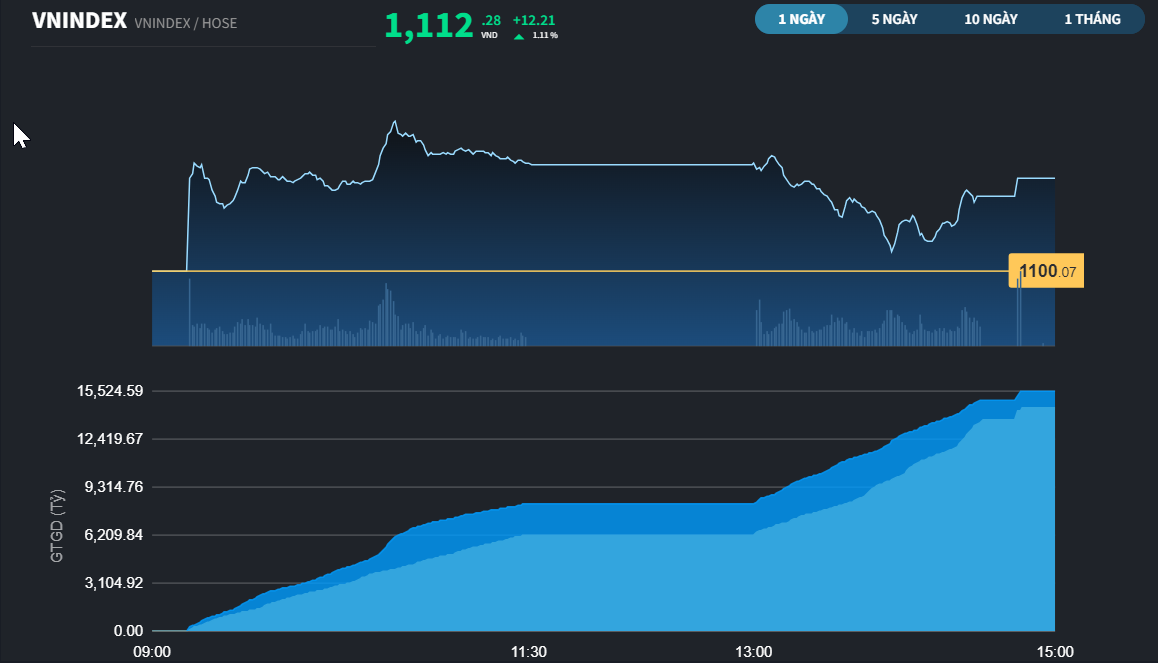Click the 15,524.59 axis label
This screenshot has height=663, width=1158.
pyautogui.click(x=110, y=391)
